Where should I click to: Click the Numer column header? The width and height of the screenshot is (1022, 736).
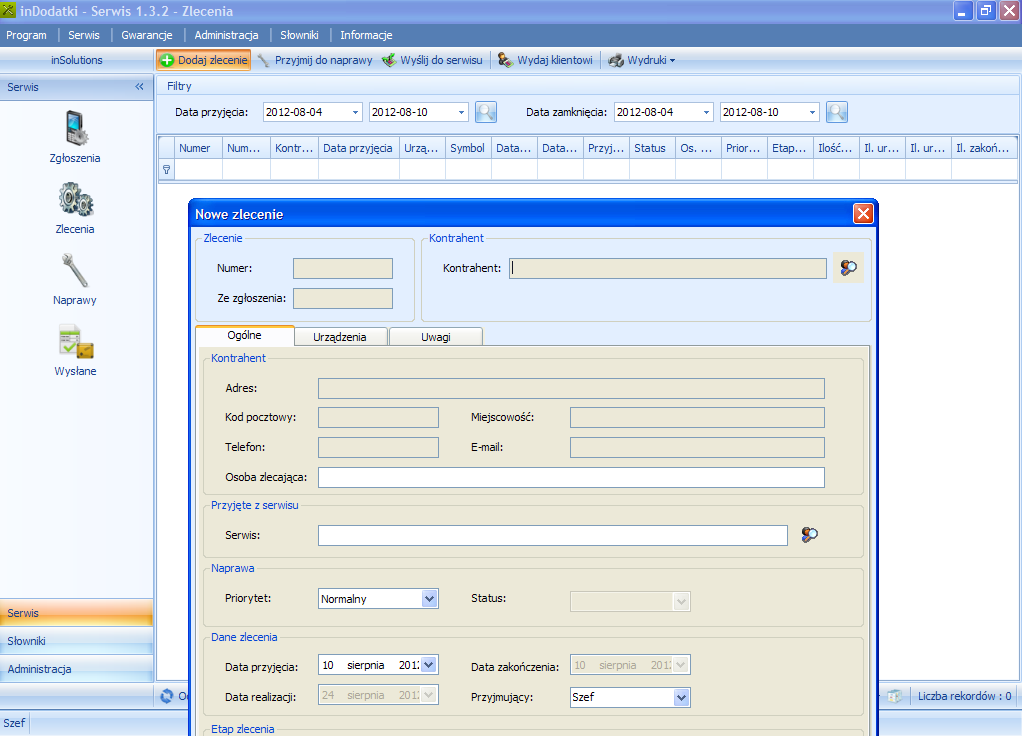click(198, 148)
